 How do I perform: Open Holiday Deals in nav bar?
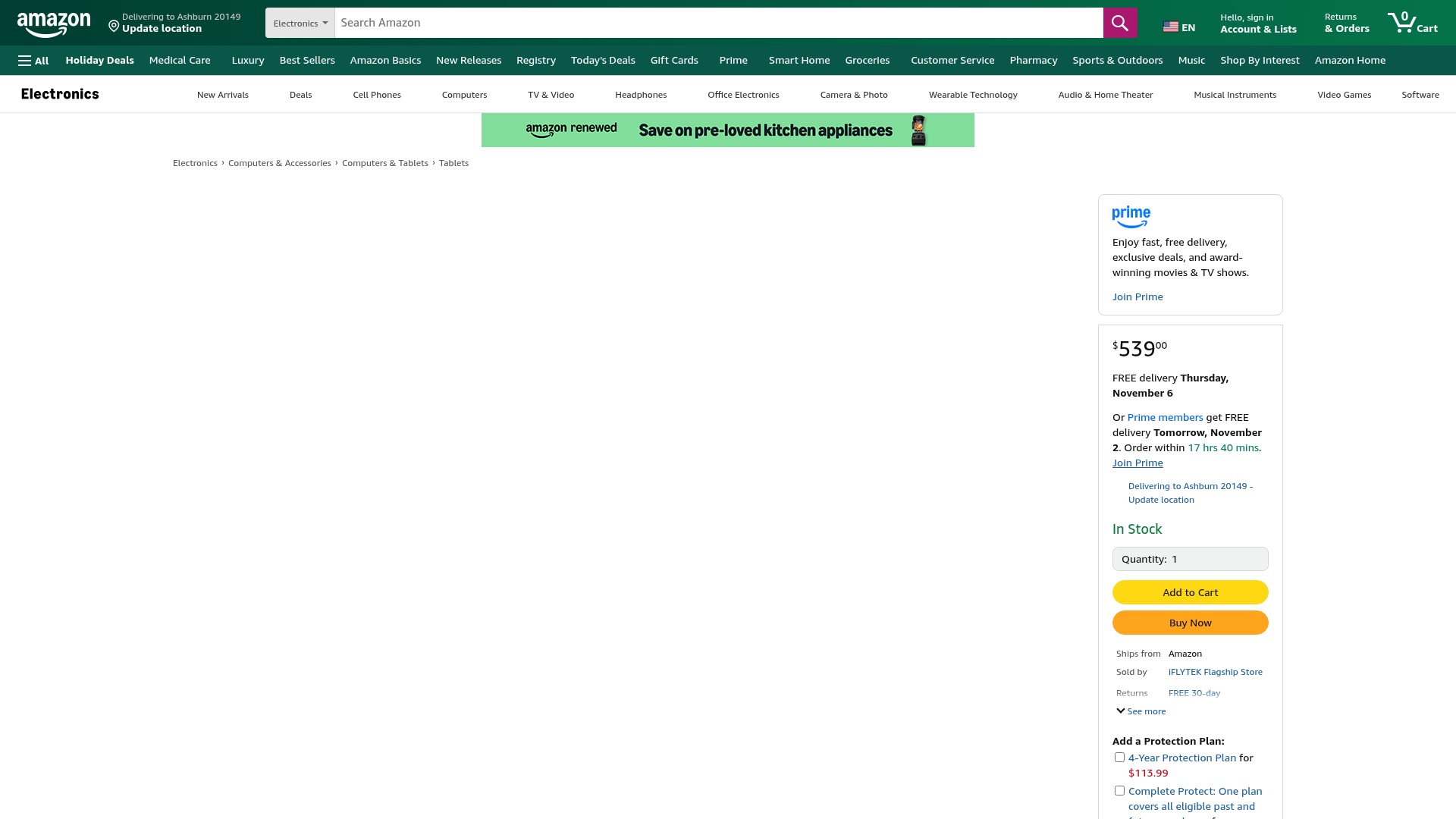click(99, 61)
